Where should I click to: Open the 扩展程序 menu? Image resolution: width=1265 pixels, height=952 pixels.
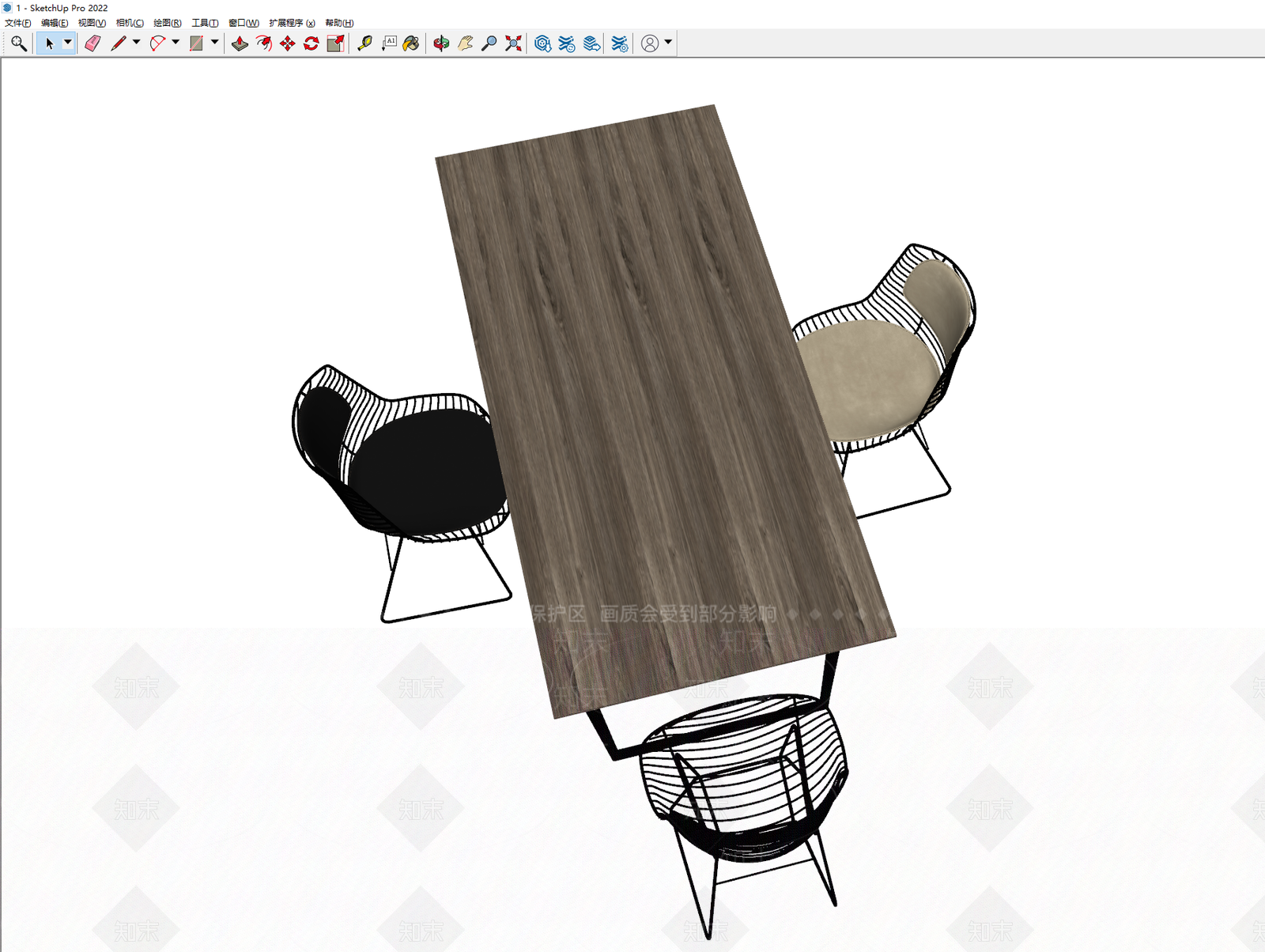click(292, 23)
